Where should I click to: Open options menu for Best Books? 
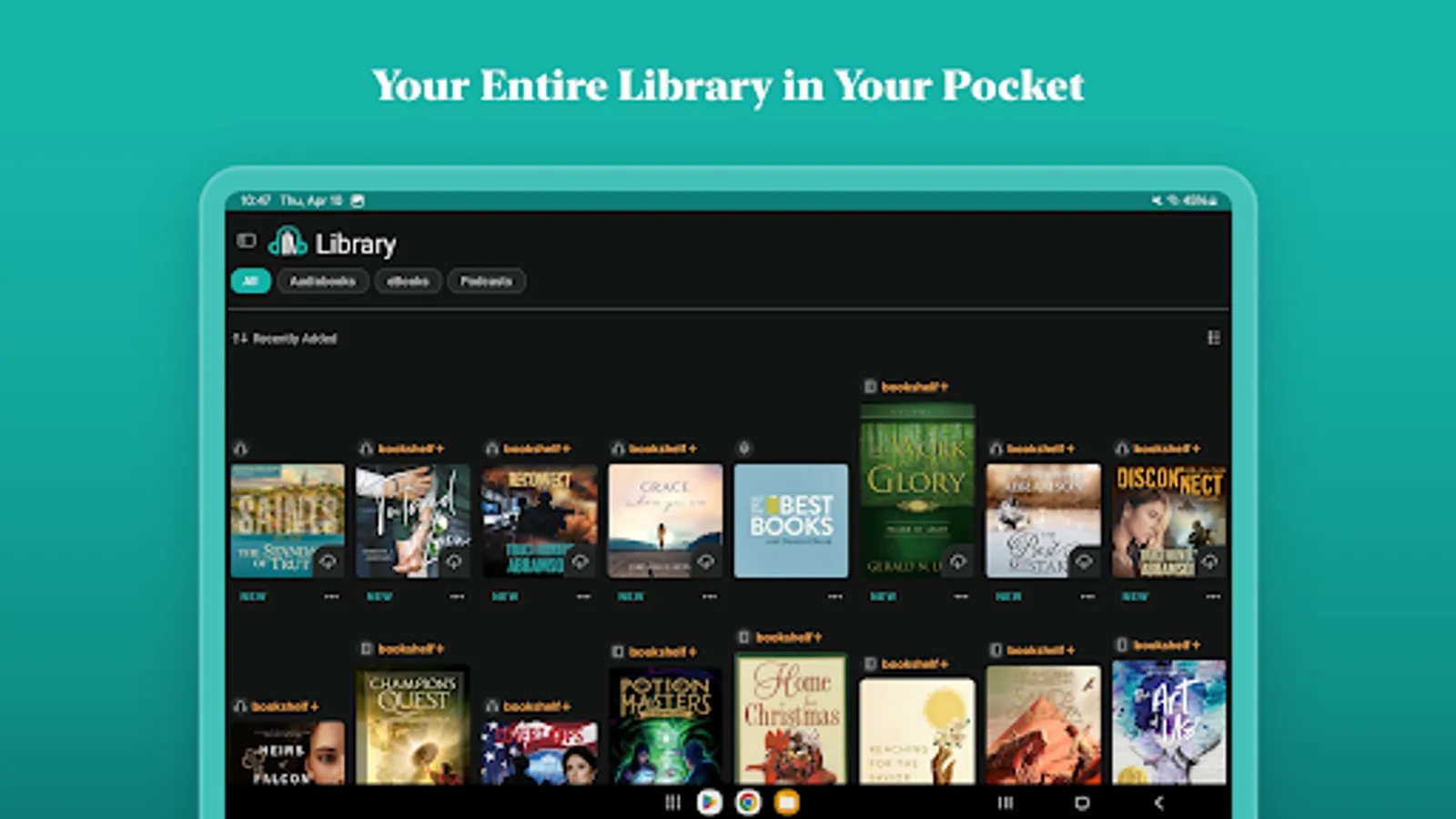pyautogui.click(x=834, y=596)
